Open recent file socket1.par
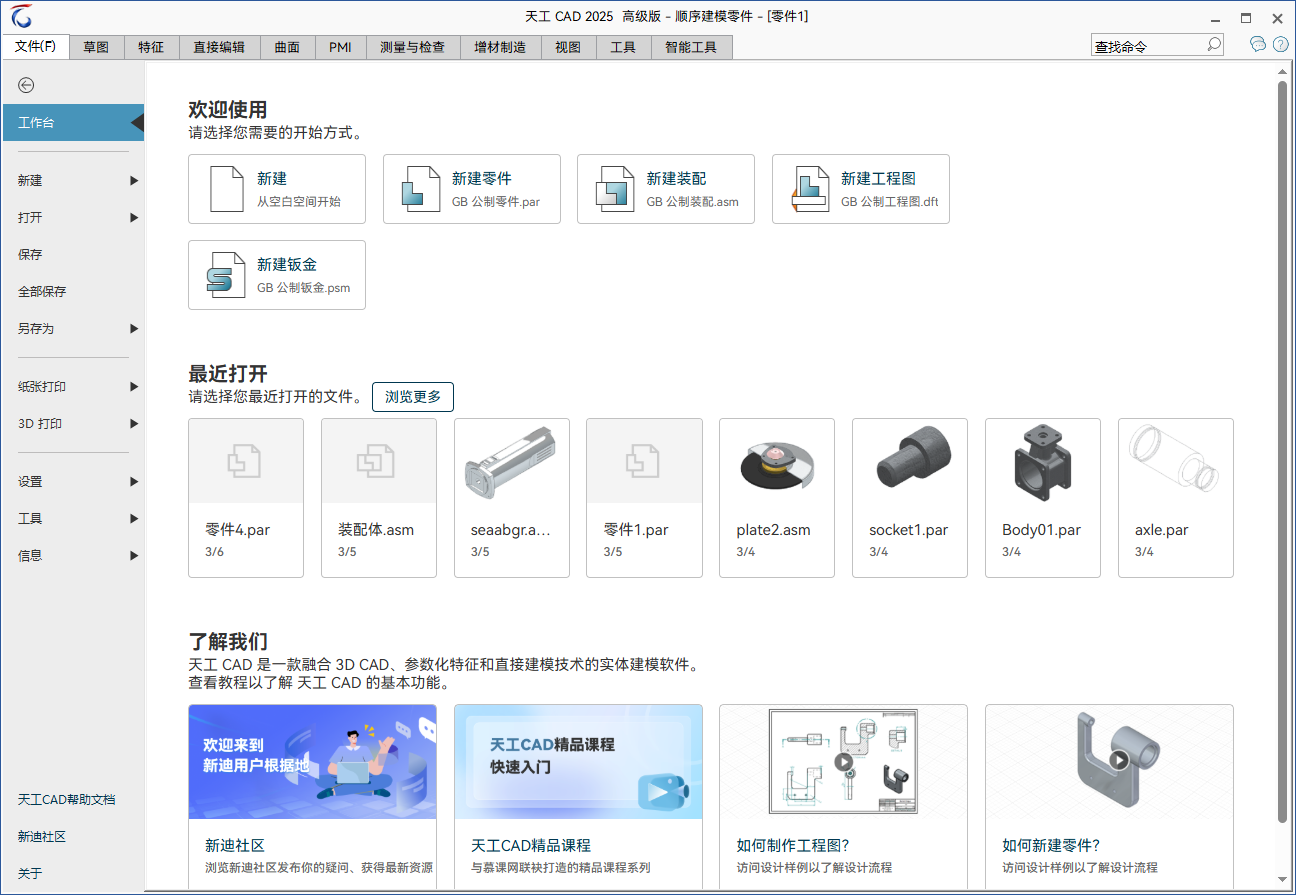 coord(910,498)
